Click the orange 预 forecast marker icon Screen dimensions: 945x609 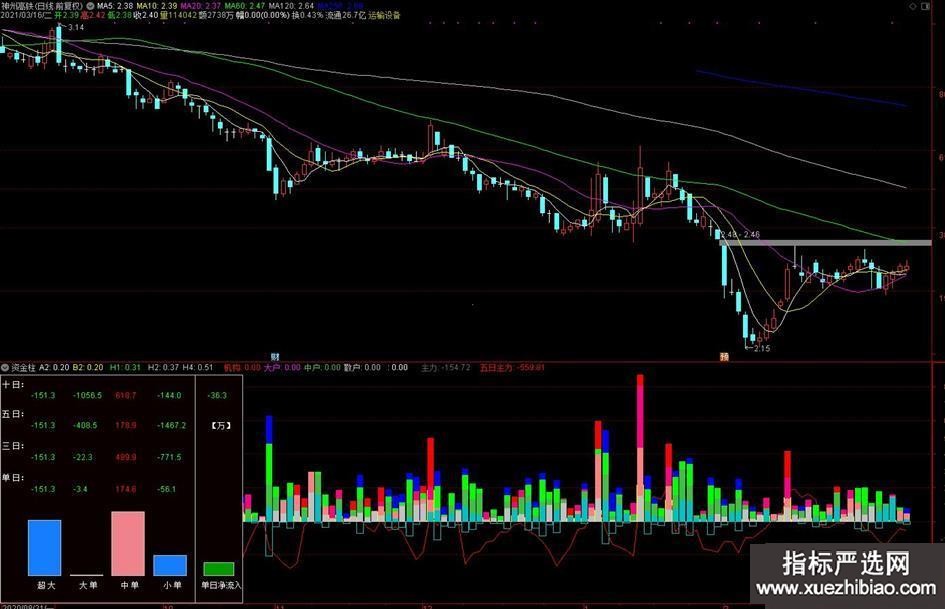click(724, 355)
